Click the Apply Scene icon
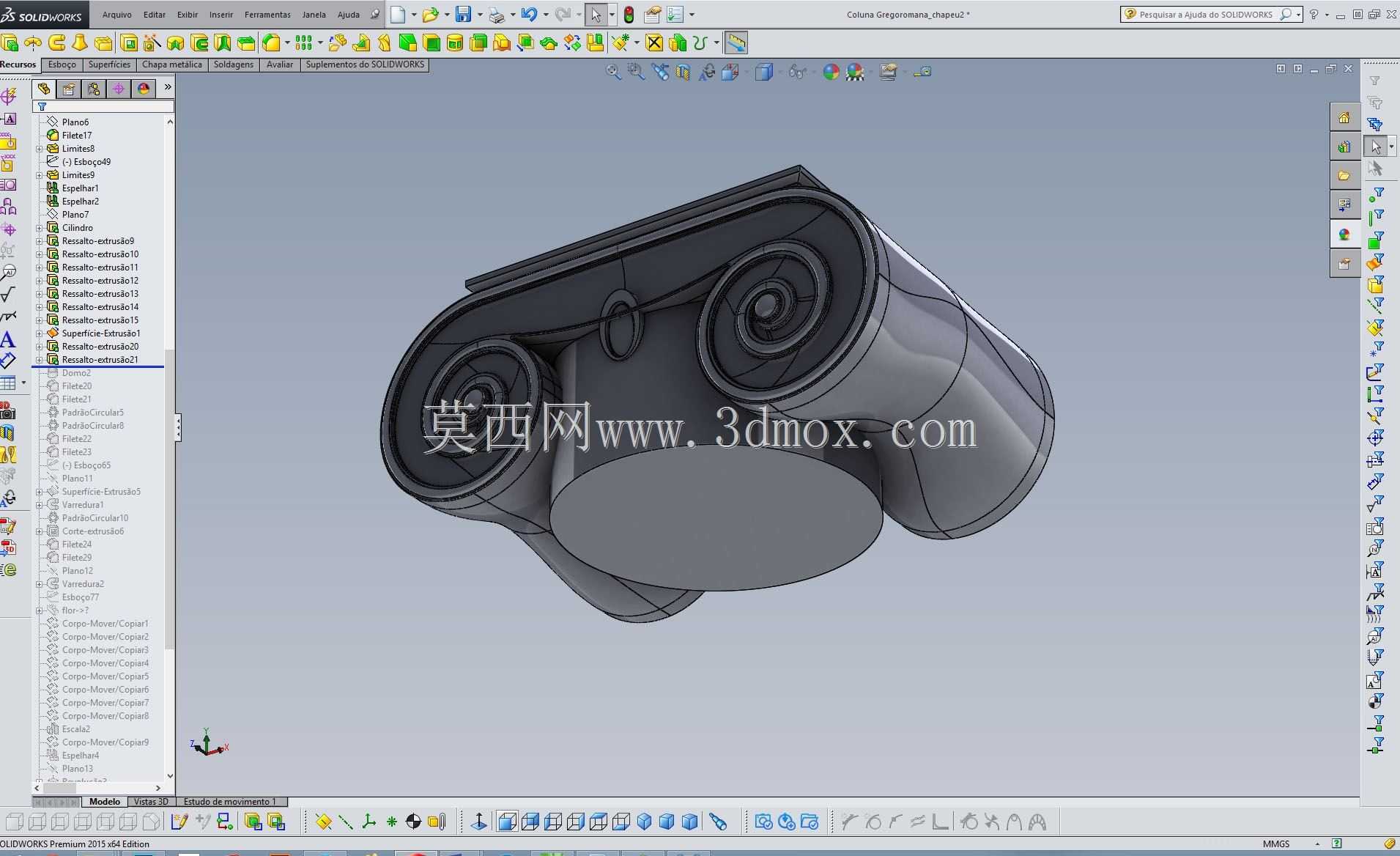The height and width of the screenshot is (856, 1400). pos(855,72)
